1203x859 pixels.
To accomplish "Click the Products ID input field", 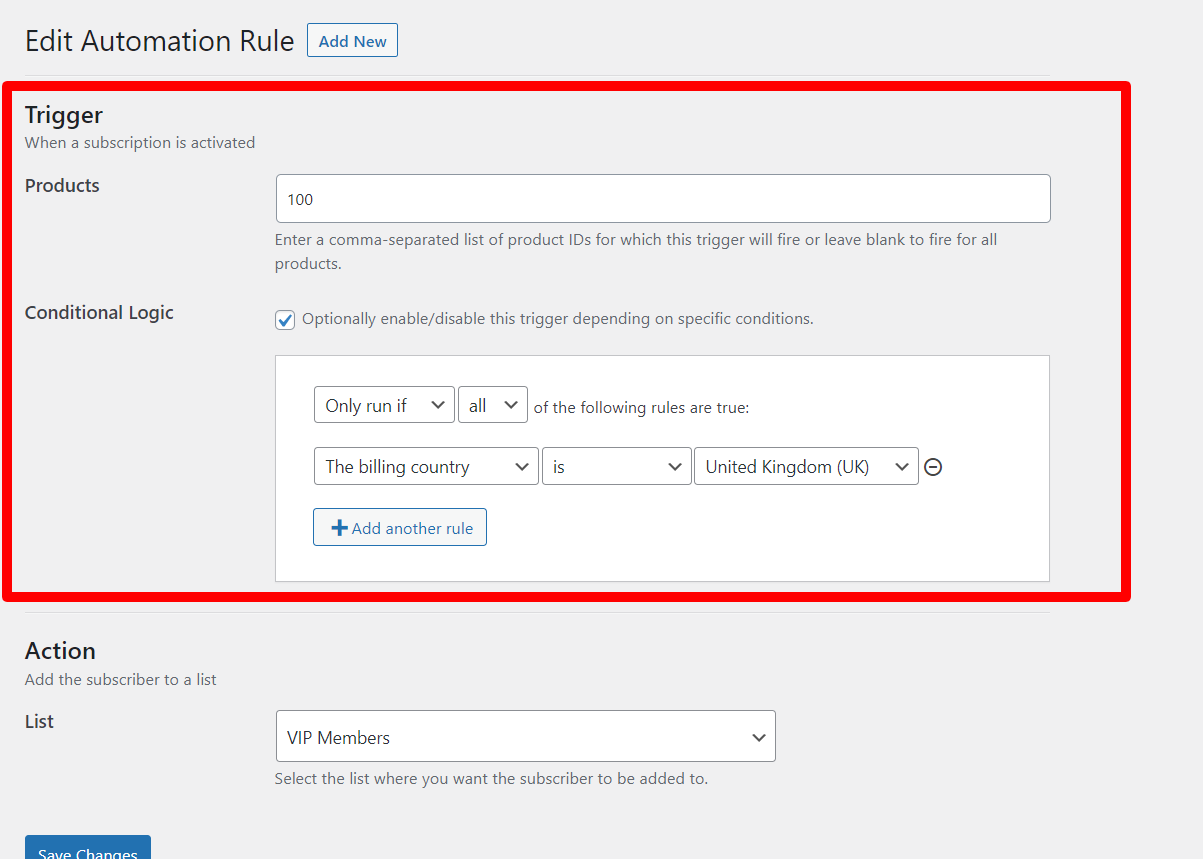I will pyautogui.click(x=663, y=198).
